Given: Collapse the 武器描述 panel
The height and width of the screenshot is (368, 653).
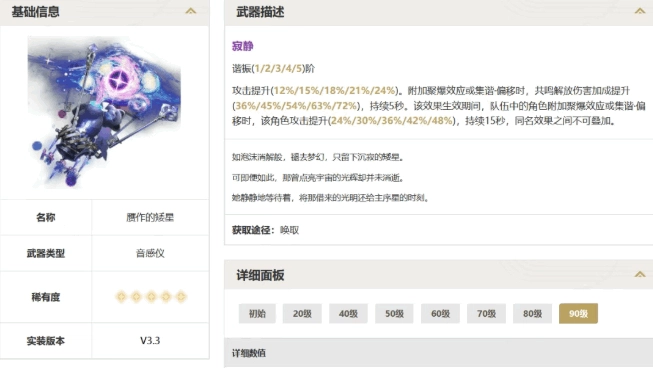Looking at the screenshot, I should click(640, 11).
